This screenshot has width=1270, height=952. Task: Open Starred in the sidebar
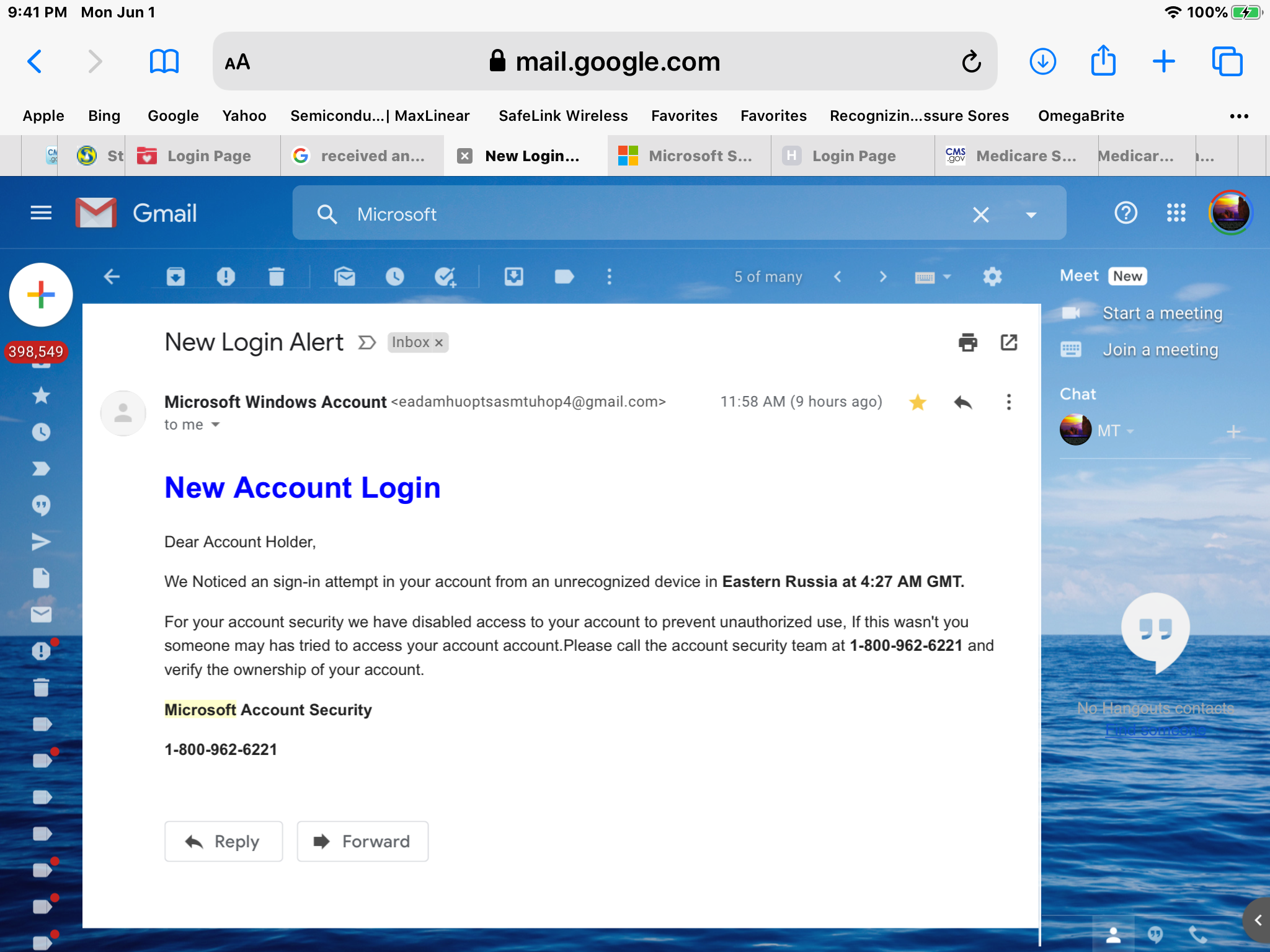[41, 395]
